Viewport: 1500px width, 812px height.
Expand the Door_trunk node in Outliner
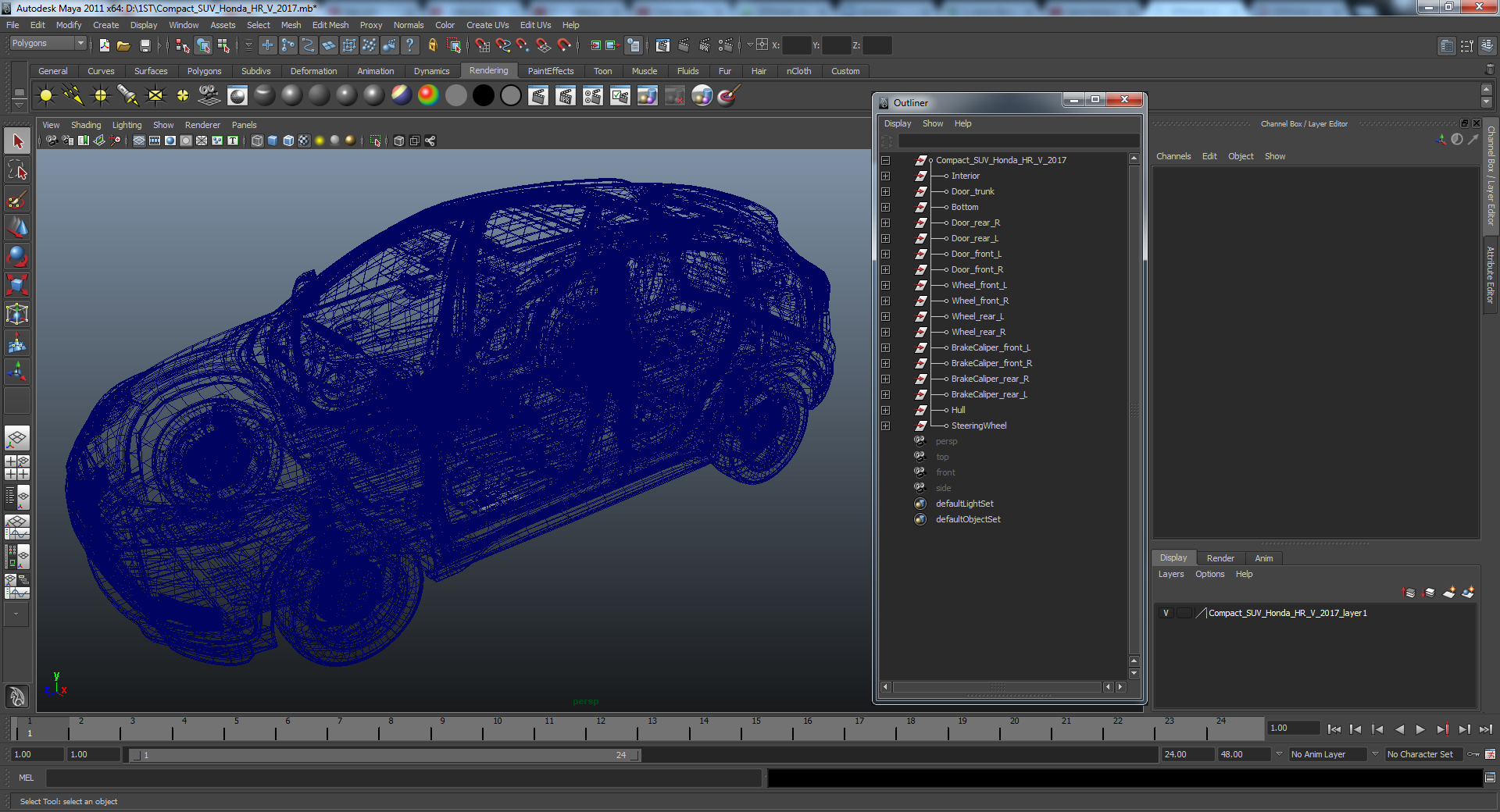pos(885,191)
